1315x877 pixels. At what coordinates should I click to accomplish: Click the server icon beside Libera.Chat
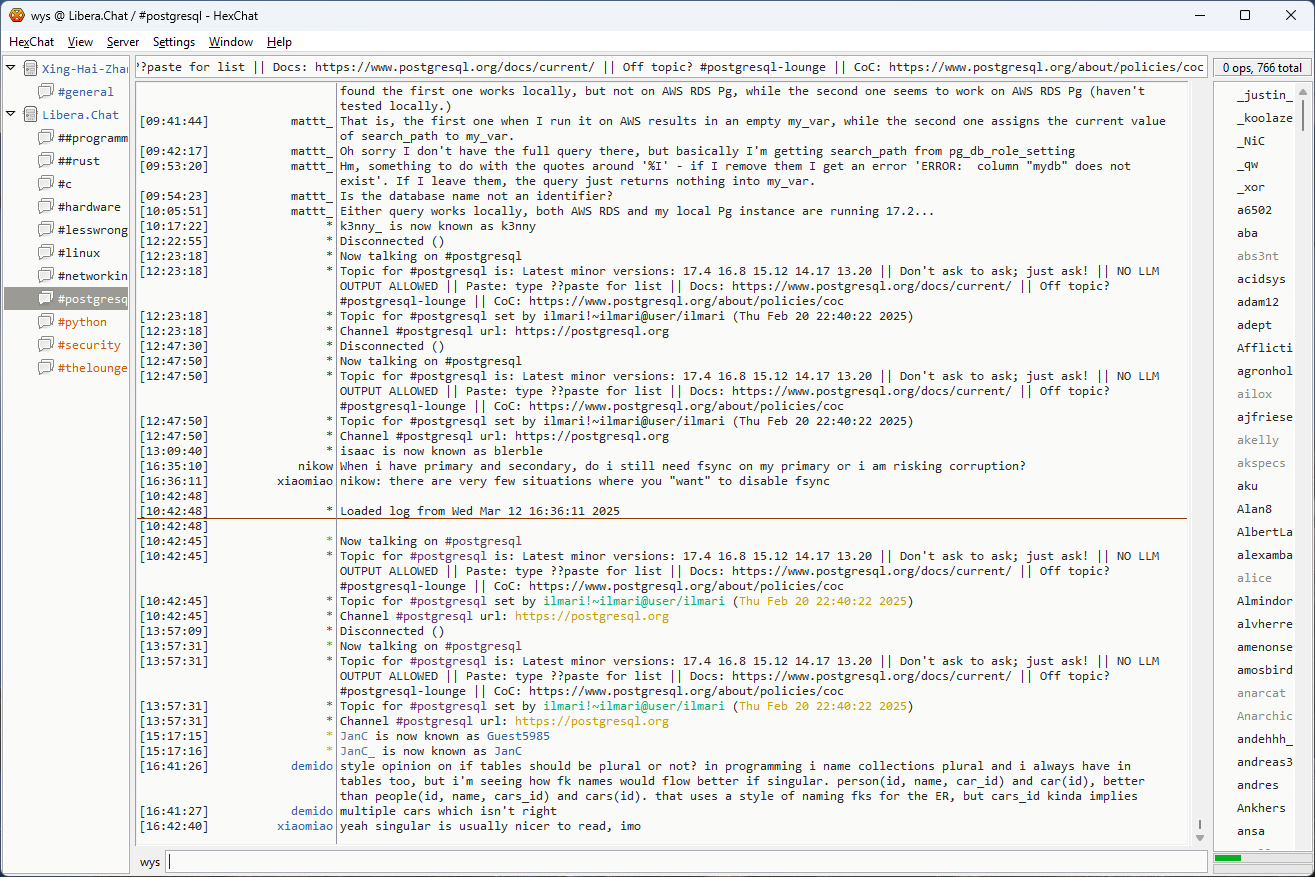pos(31,115)
